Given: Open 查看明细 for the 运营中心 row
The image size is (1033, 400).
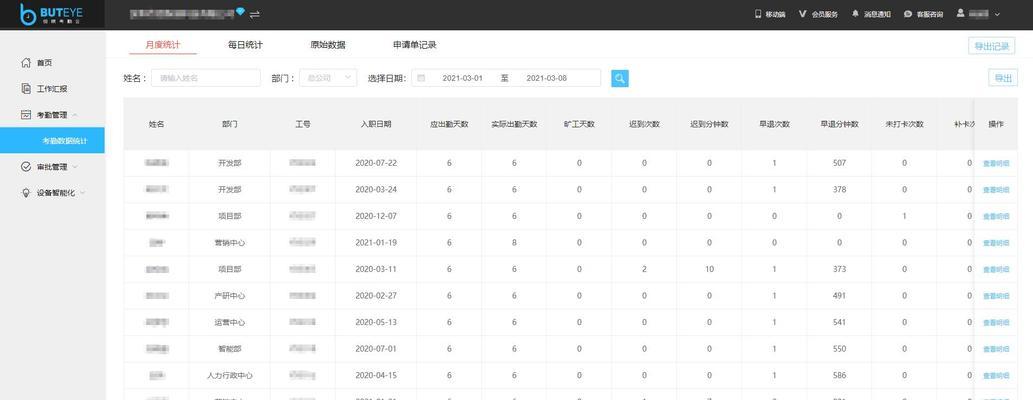Looking at the screenshot, I should [x=995, y=323].
